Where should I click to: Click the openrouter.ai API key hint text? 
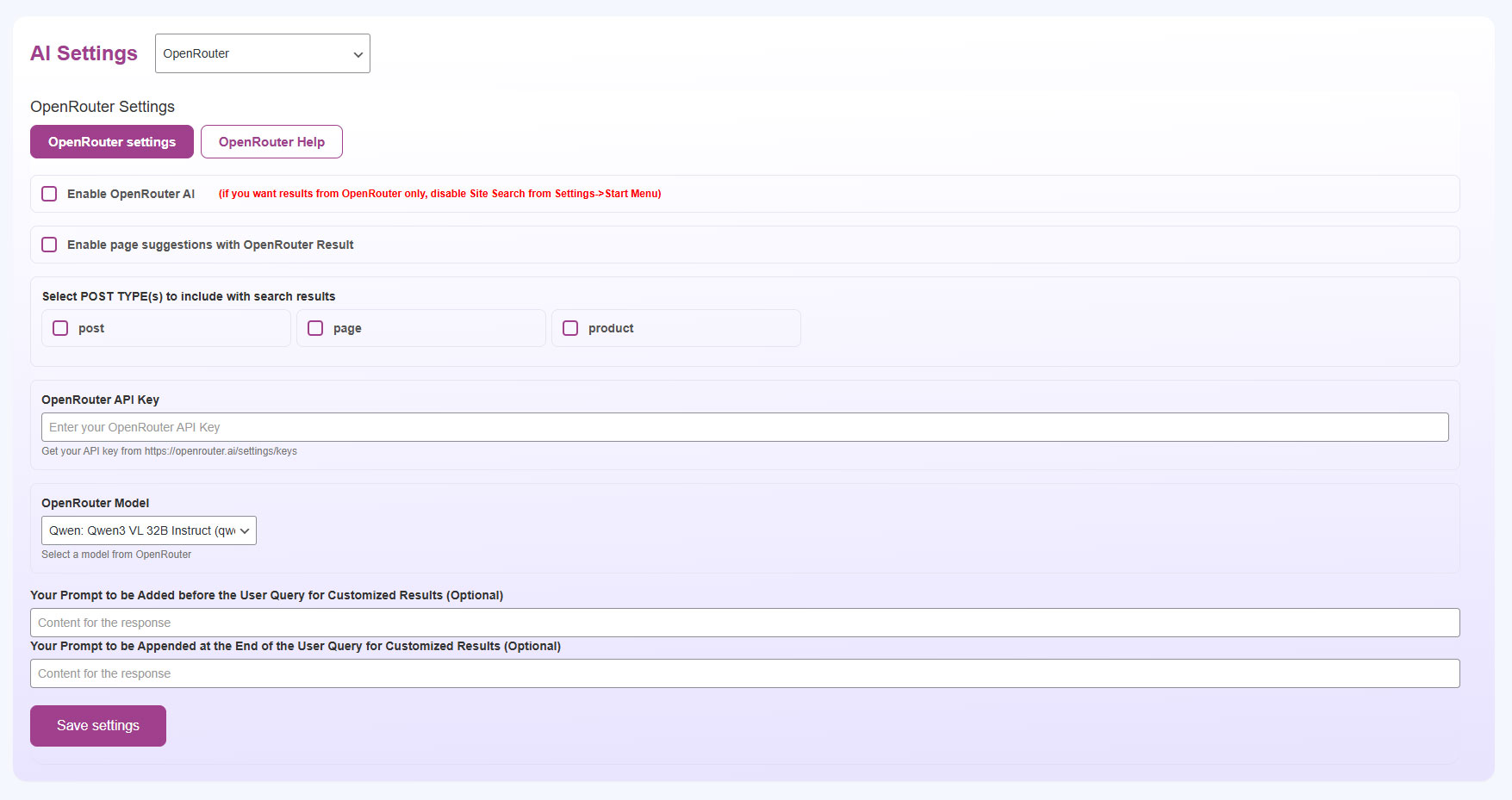(169, 451)
